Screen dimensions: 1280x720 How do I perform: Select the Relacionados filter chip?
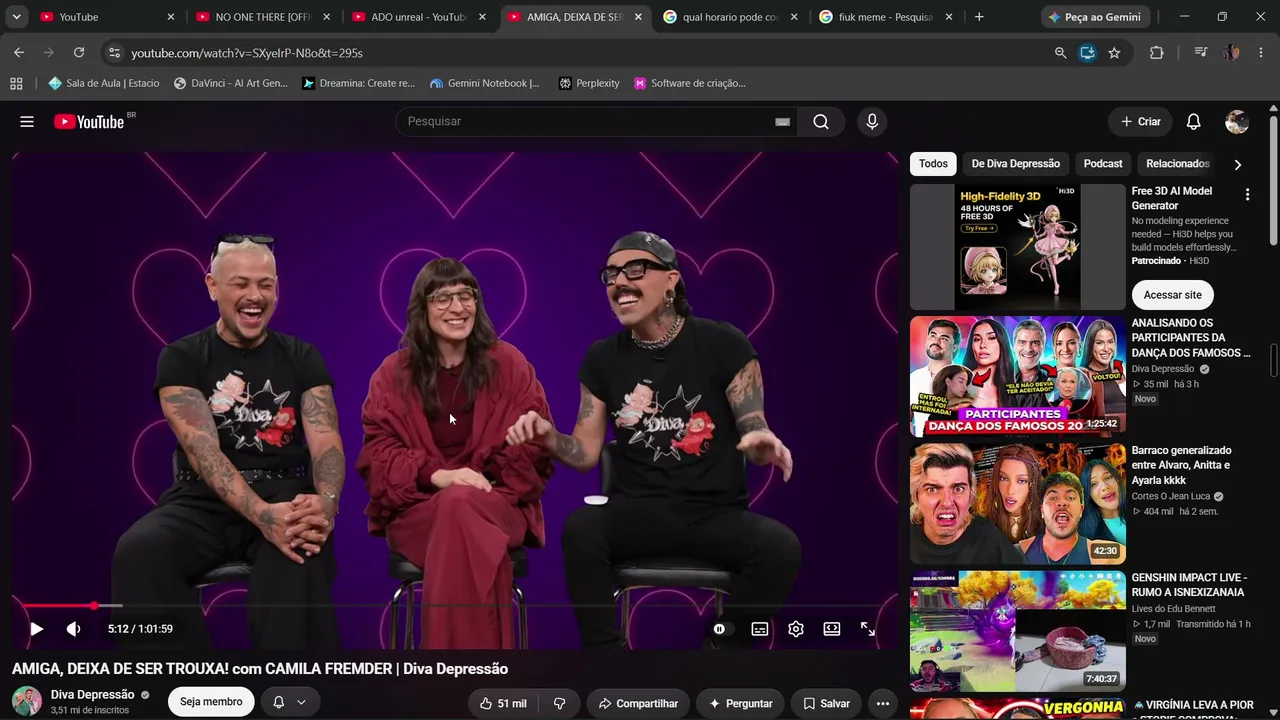[1177, 164]
